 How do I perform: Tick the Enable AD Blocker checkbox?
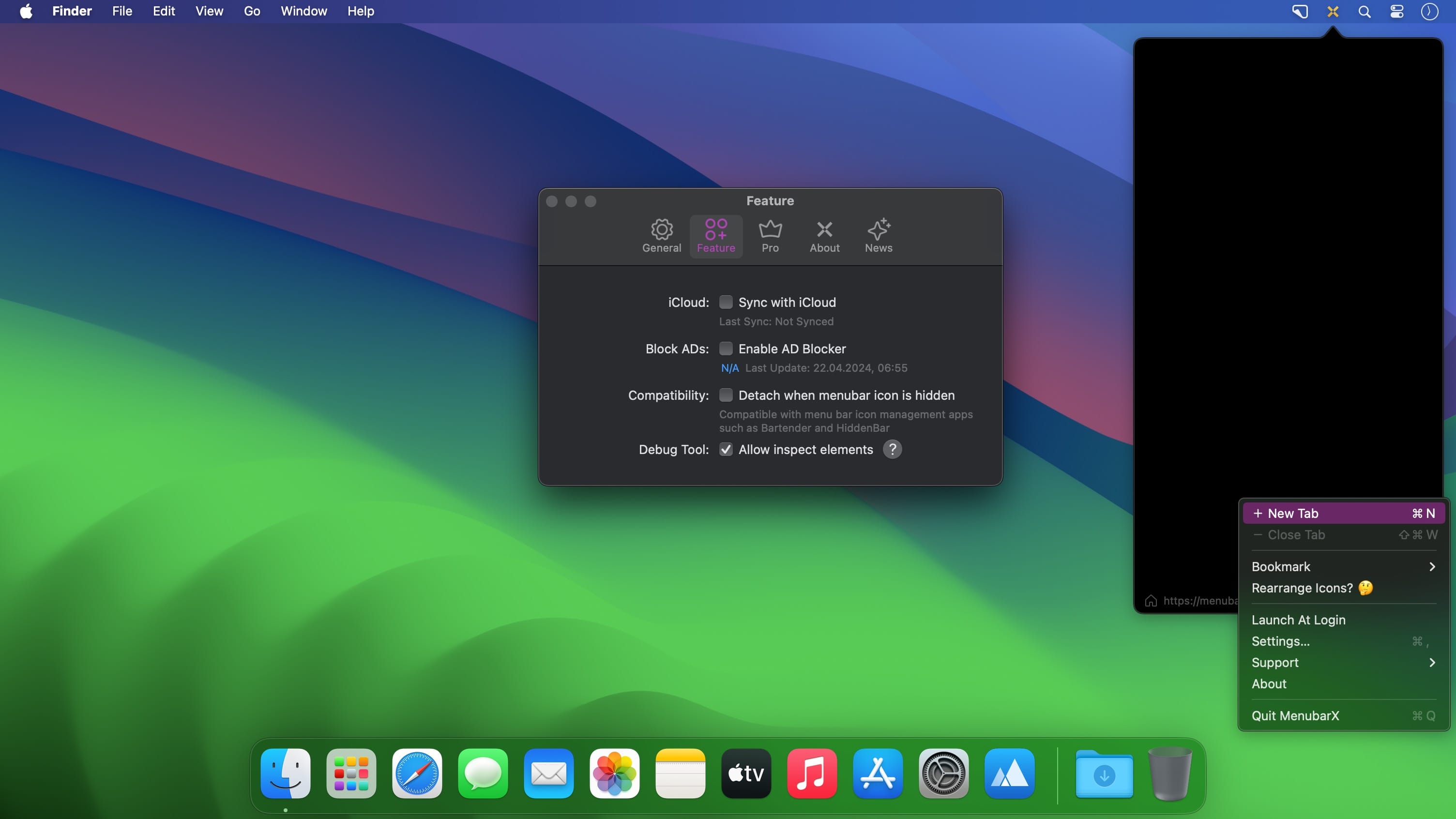coord(726,349)
